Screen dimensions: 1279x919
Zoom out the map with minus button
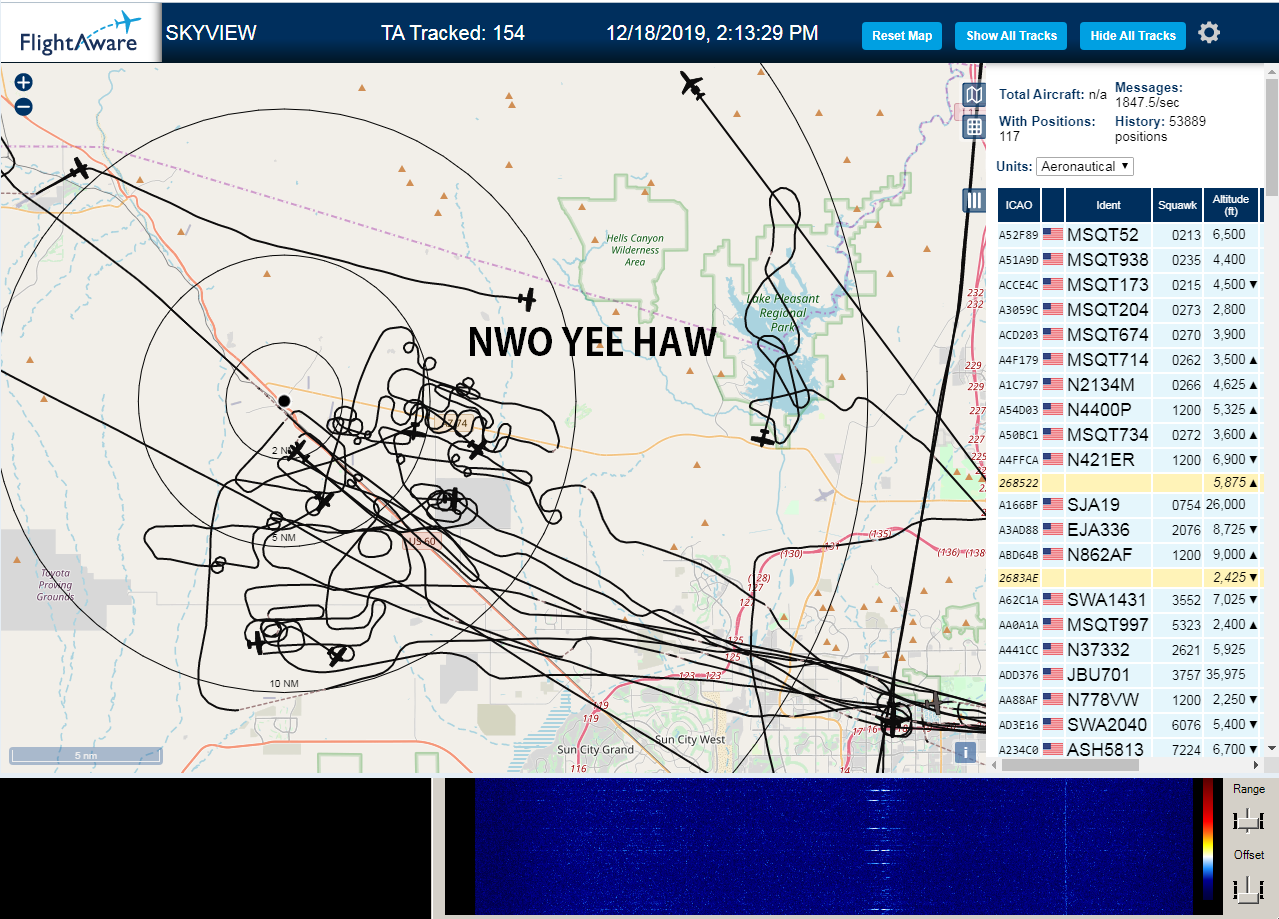point(24,106)
